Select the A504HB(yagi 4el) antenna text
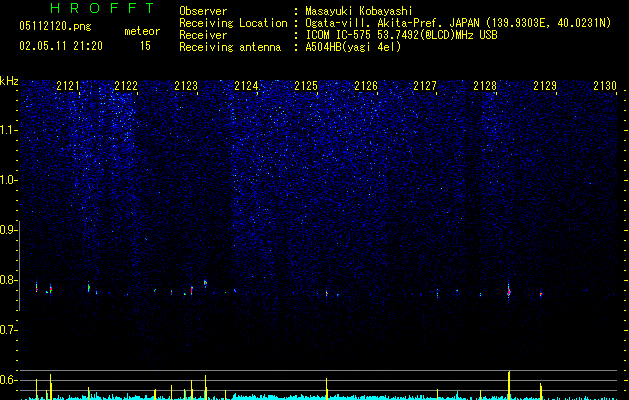Image resolution: width=629 pixels, height=400 pixels. 353,47
